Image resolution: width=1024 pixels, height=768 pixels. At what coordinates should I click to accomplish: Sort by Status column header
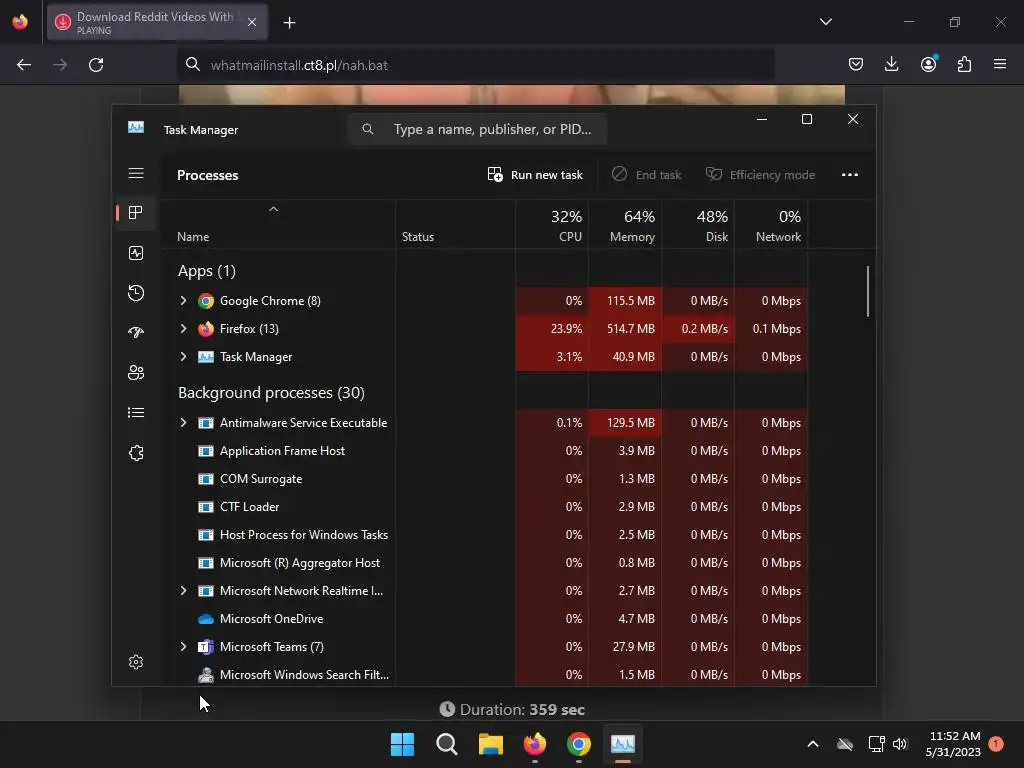(x=455, y=225)
